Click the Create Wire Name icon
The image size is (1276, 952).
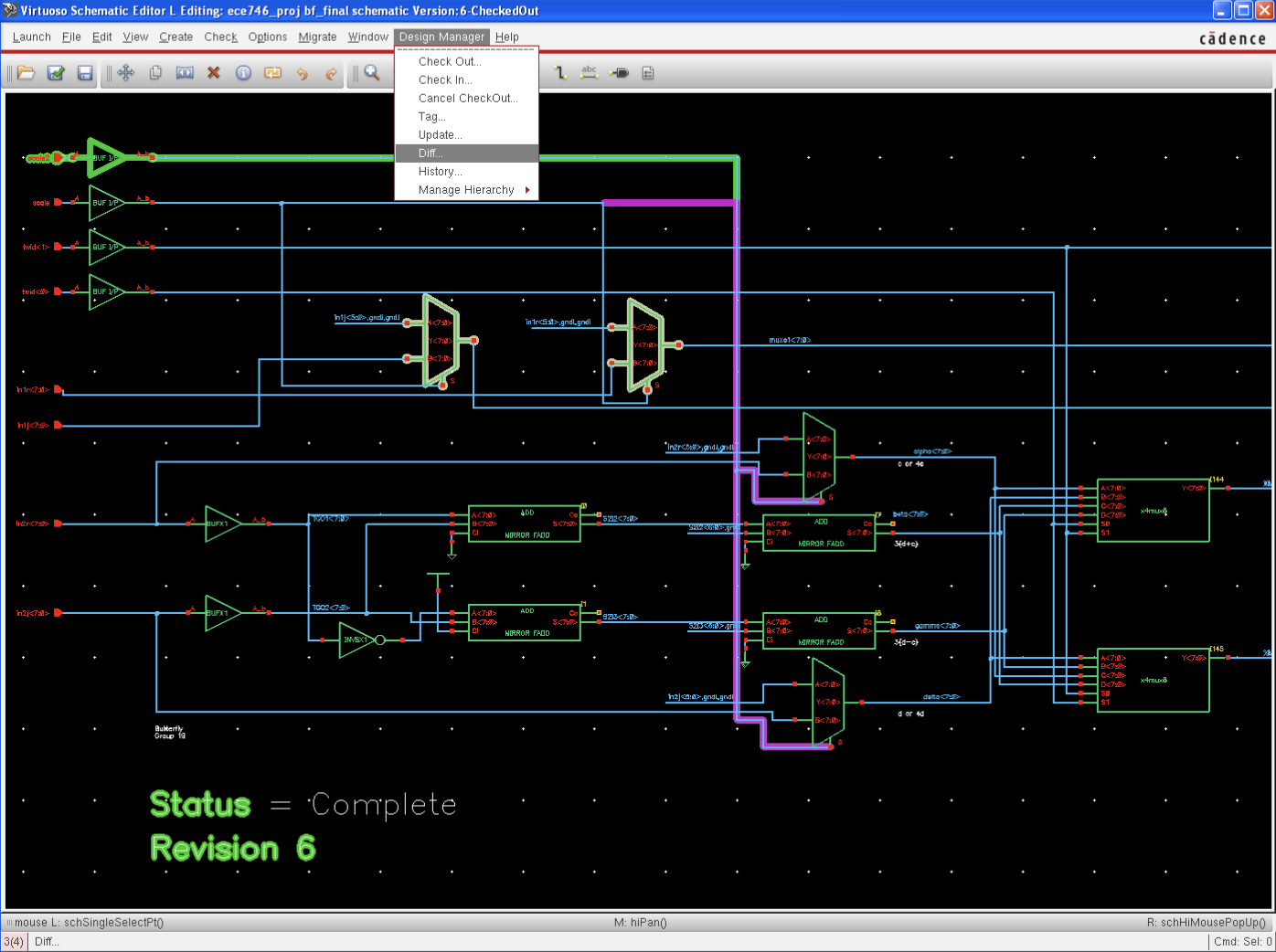click(590, 73)
